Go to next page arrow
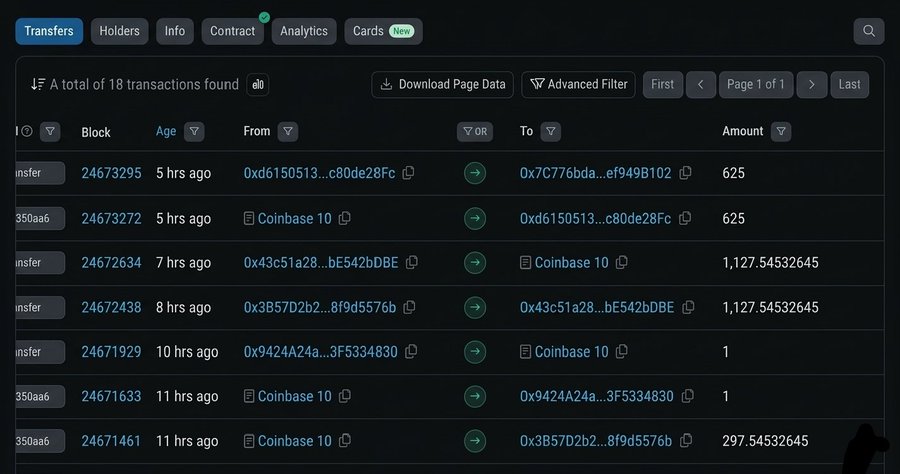 (812, 84)
